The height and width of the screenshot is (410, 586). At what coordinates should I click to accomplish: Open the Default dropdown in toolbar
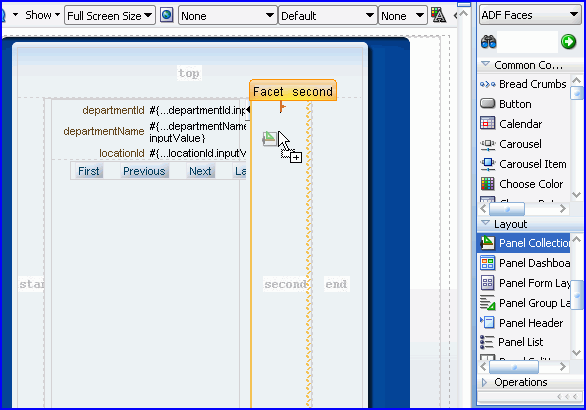point(327,15)
